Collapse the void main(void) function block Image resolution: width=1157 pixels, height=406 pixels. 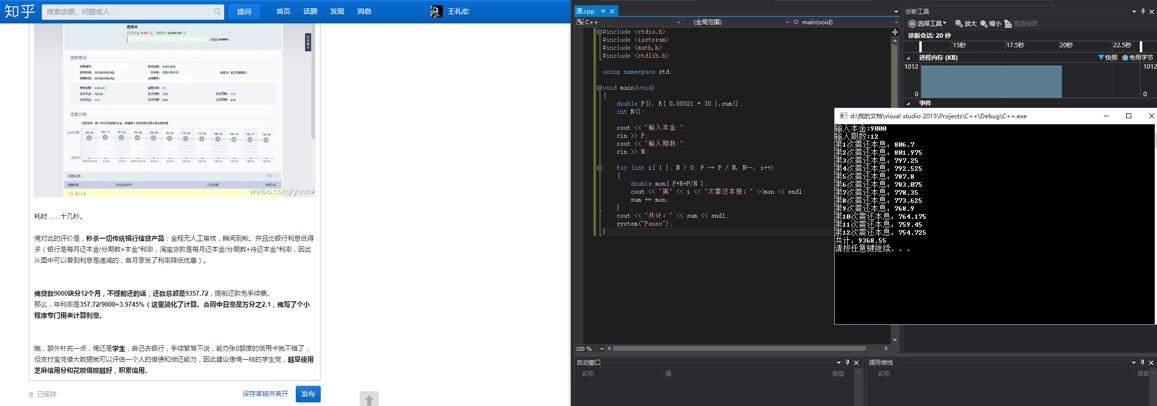click(x=598, y=88)
